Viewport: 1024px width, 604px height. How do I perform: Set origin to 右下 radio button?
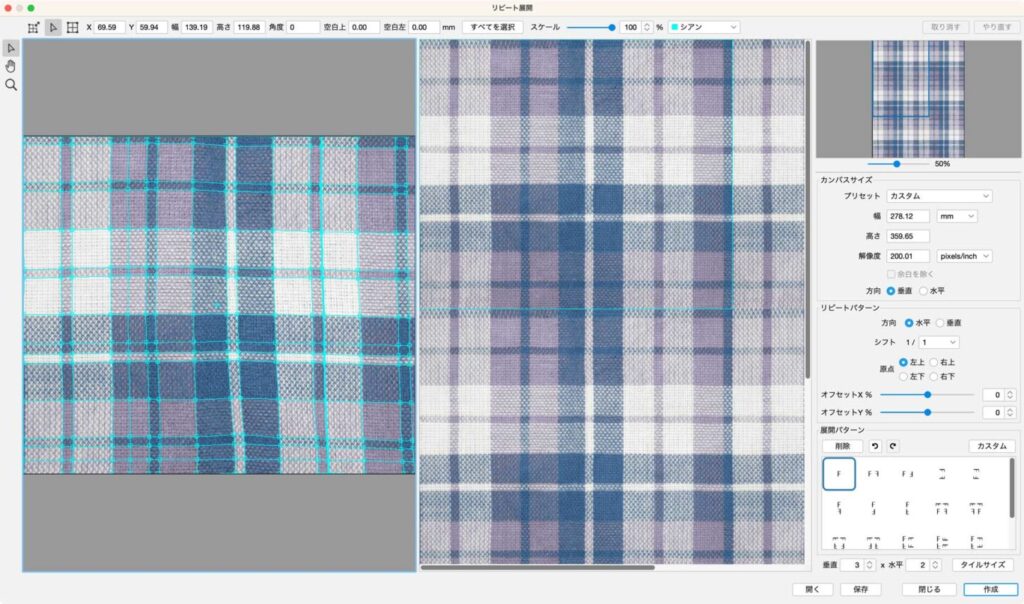934,376
